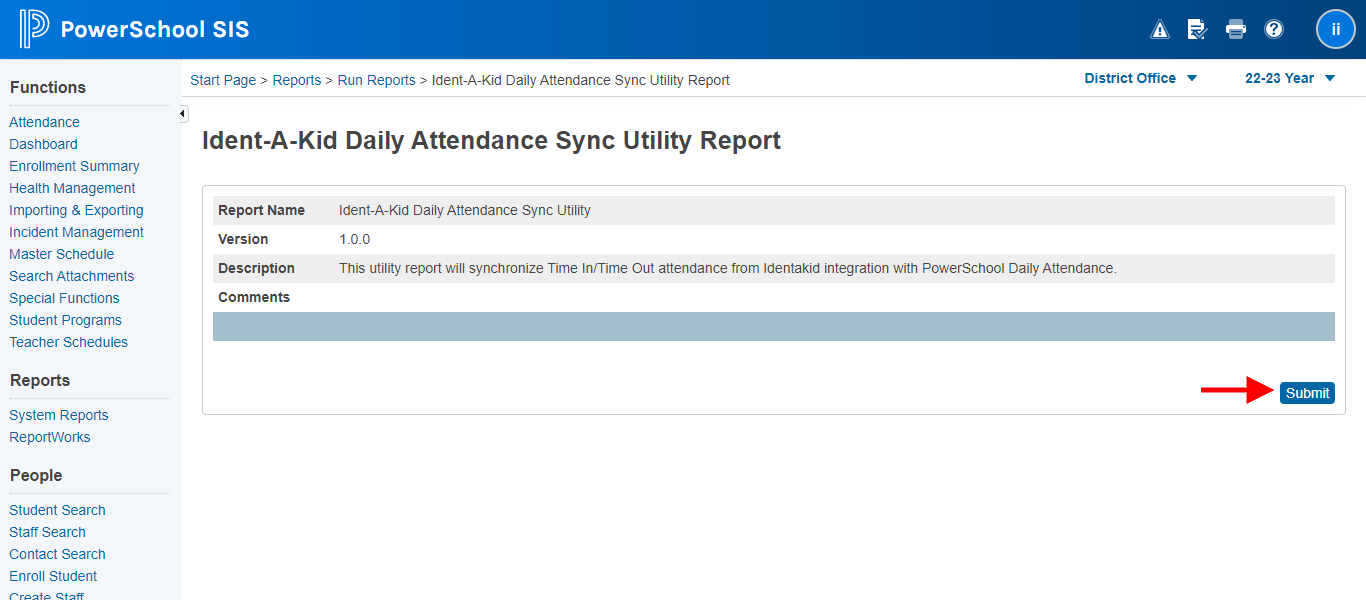
Task: Open Master Schedule link
Action: click(61, 254)
